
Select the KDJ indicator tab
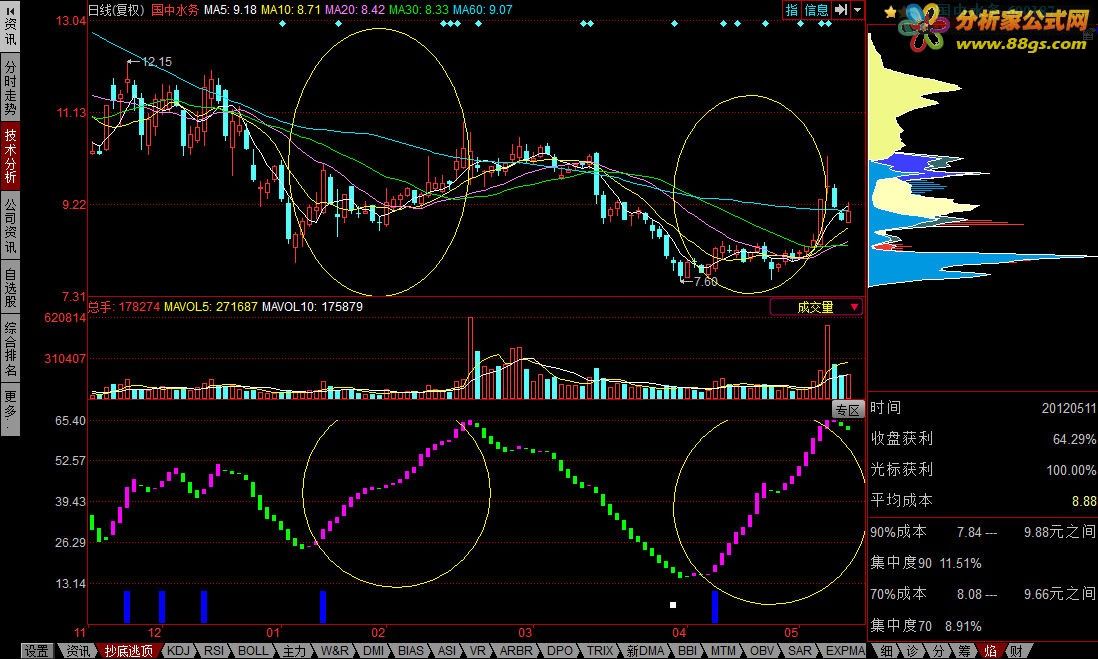pos(178,651)
